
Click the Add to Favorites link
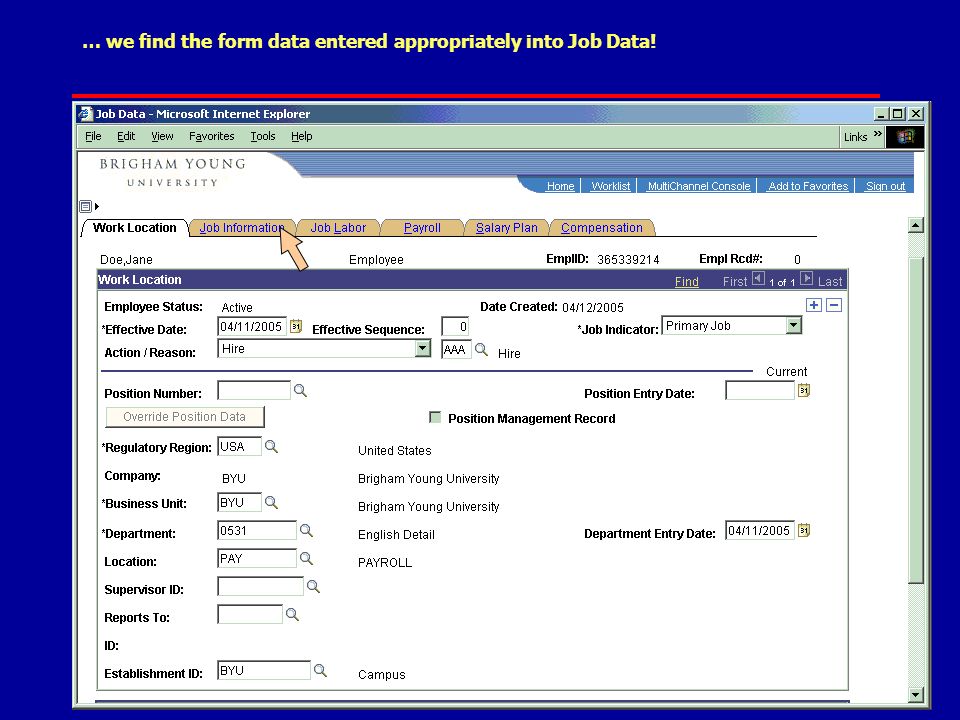(x=808, y=186)
